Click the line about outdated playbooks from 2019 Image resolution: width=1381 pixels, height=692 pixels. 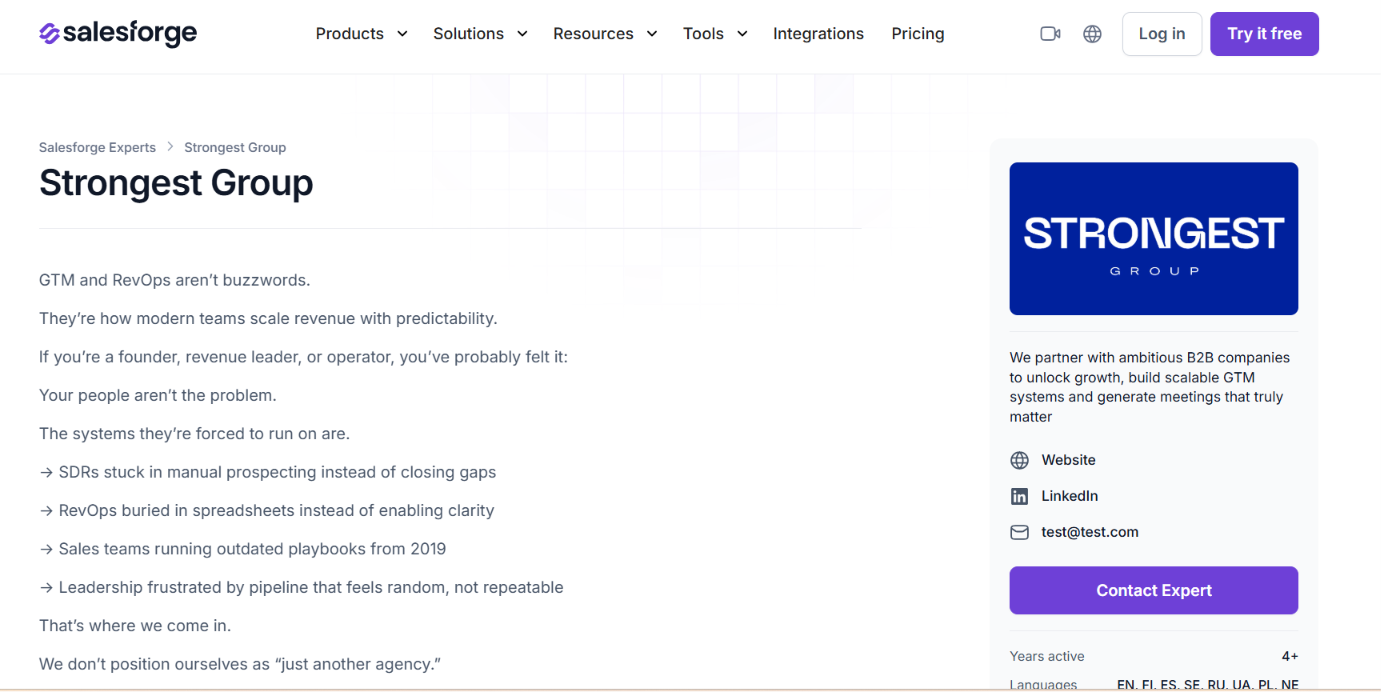[x=243, y=548]
